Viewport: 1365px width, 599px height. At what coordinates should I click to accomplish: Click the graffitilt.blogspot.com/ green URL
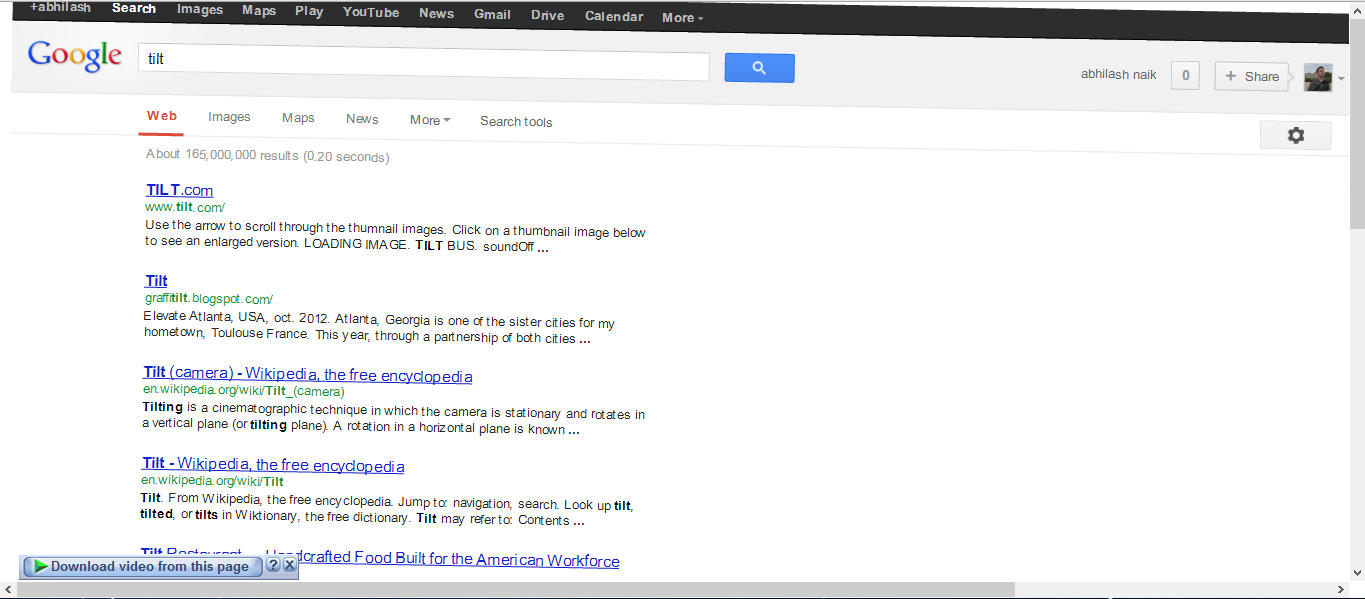pyautogui.click(x=208, y=299)
